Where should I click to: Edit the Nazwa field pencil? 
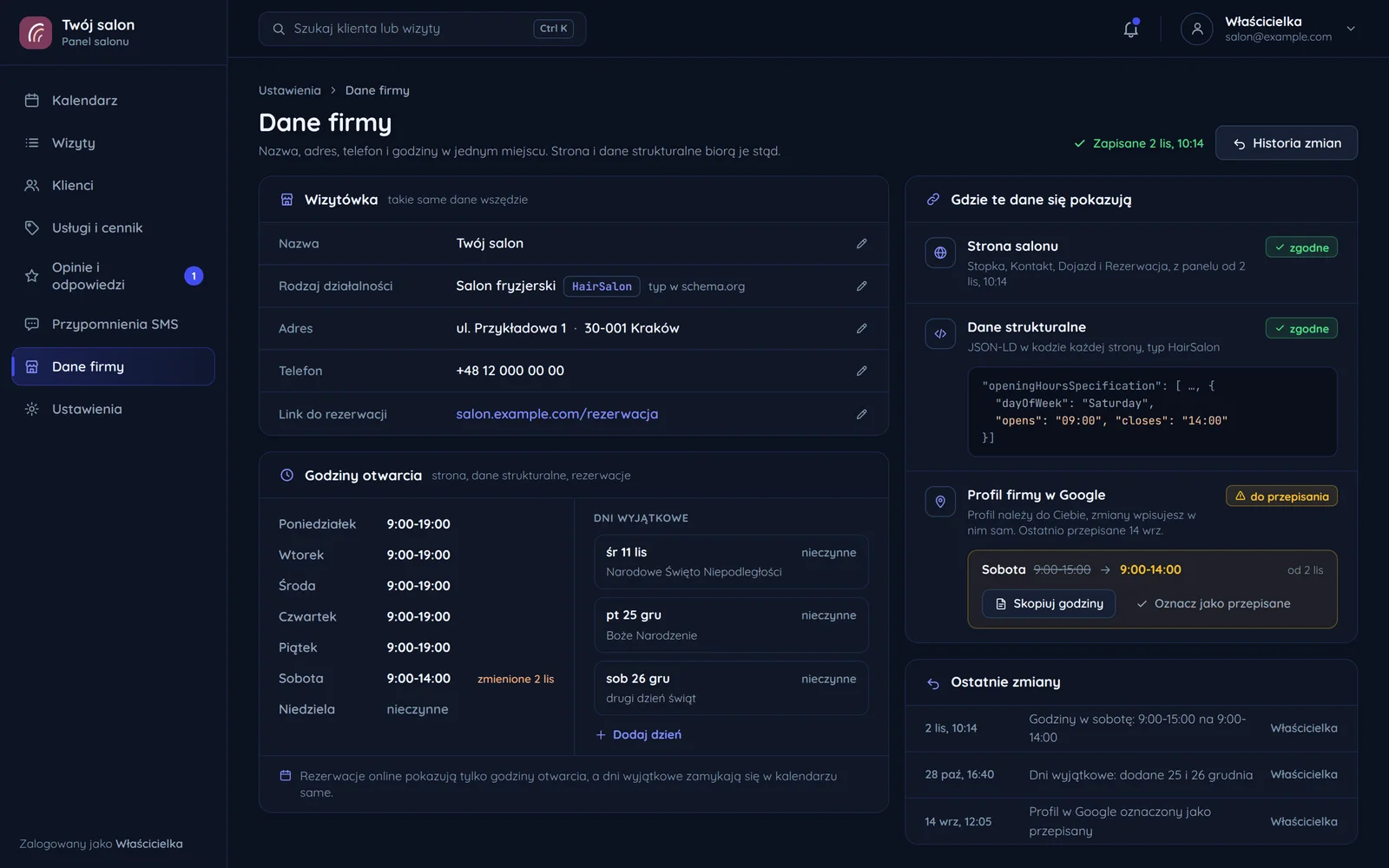point(861,244)
